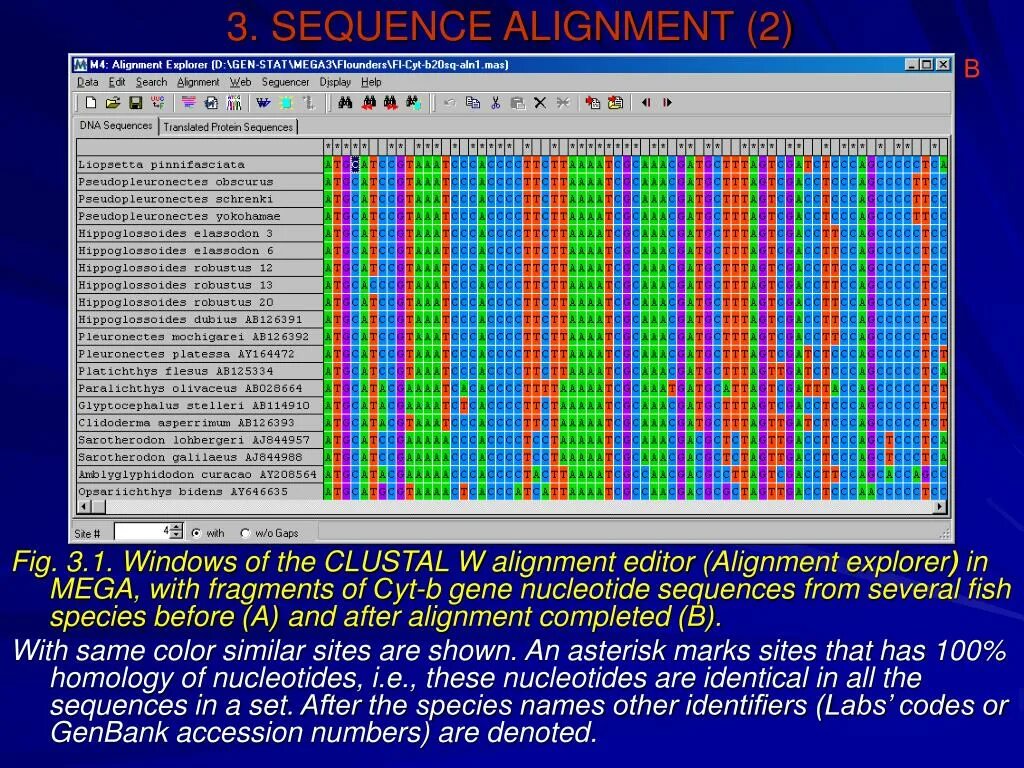Open the Search menu
Screen dimensions: 1024x768
[x=152, y=82]
